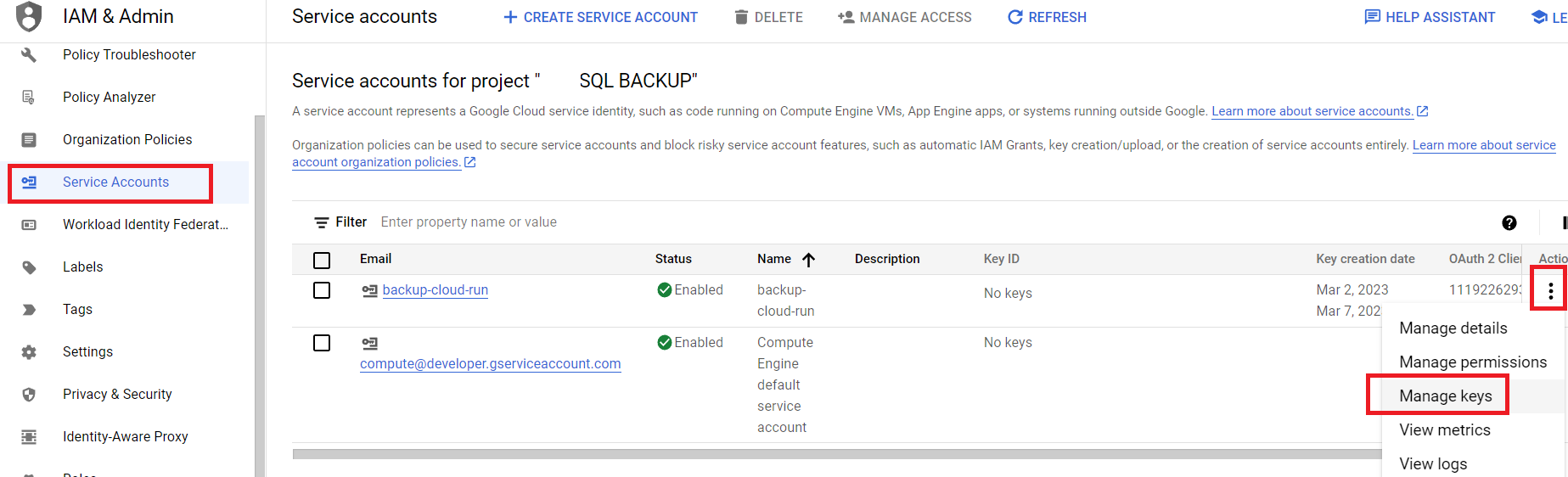Select Manage keys from actions menu
Screen dimensions: 1568x477
[1445, 396]
